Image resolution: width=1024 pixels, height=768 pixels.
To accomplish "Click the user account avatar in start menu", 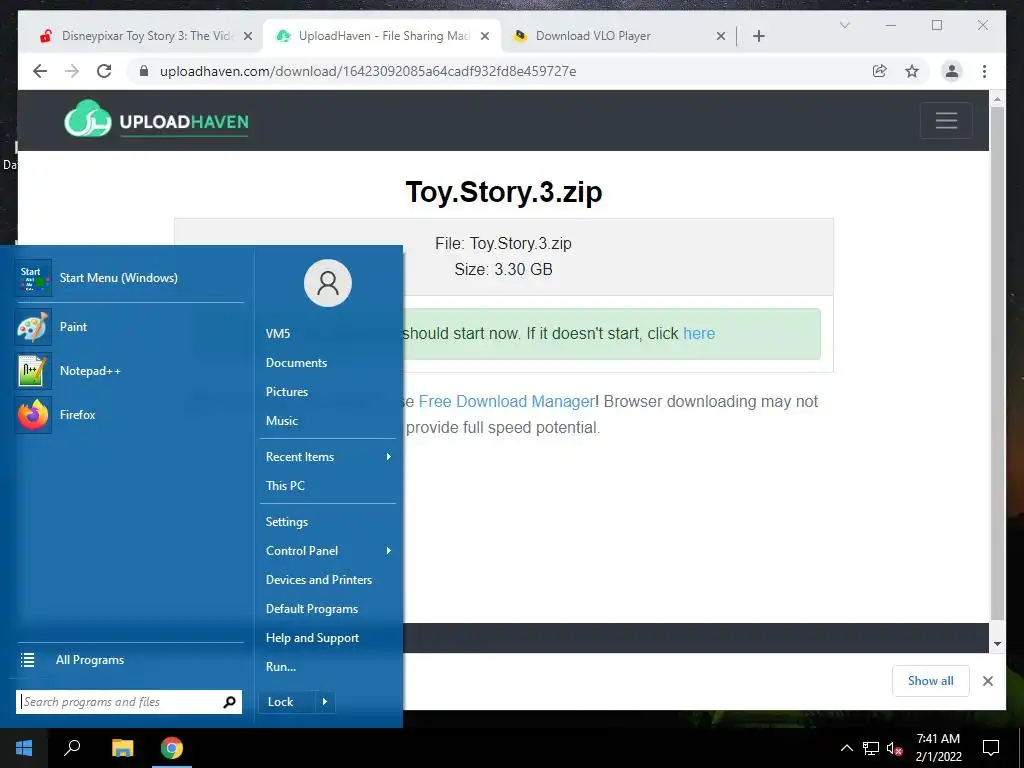I will tap(328, 283).
